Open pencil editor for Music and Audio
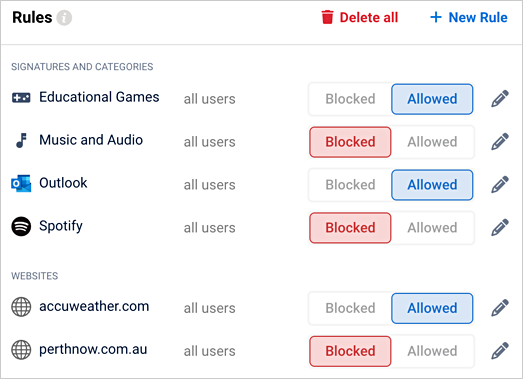 [x=500, y=142]
